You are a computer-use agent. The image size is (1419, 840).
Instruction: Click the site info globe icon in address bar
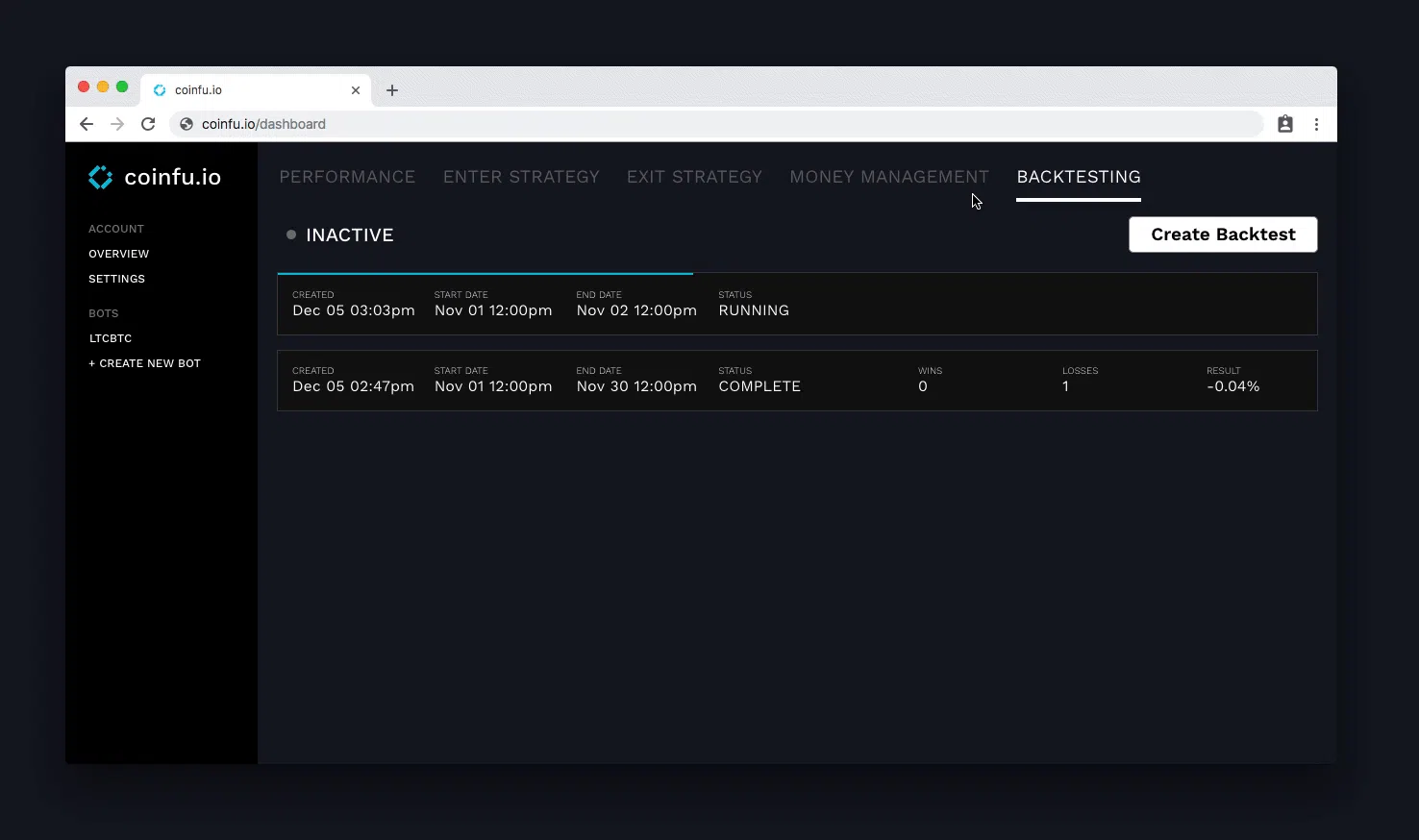[x=187, y=124]
